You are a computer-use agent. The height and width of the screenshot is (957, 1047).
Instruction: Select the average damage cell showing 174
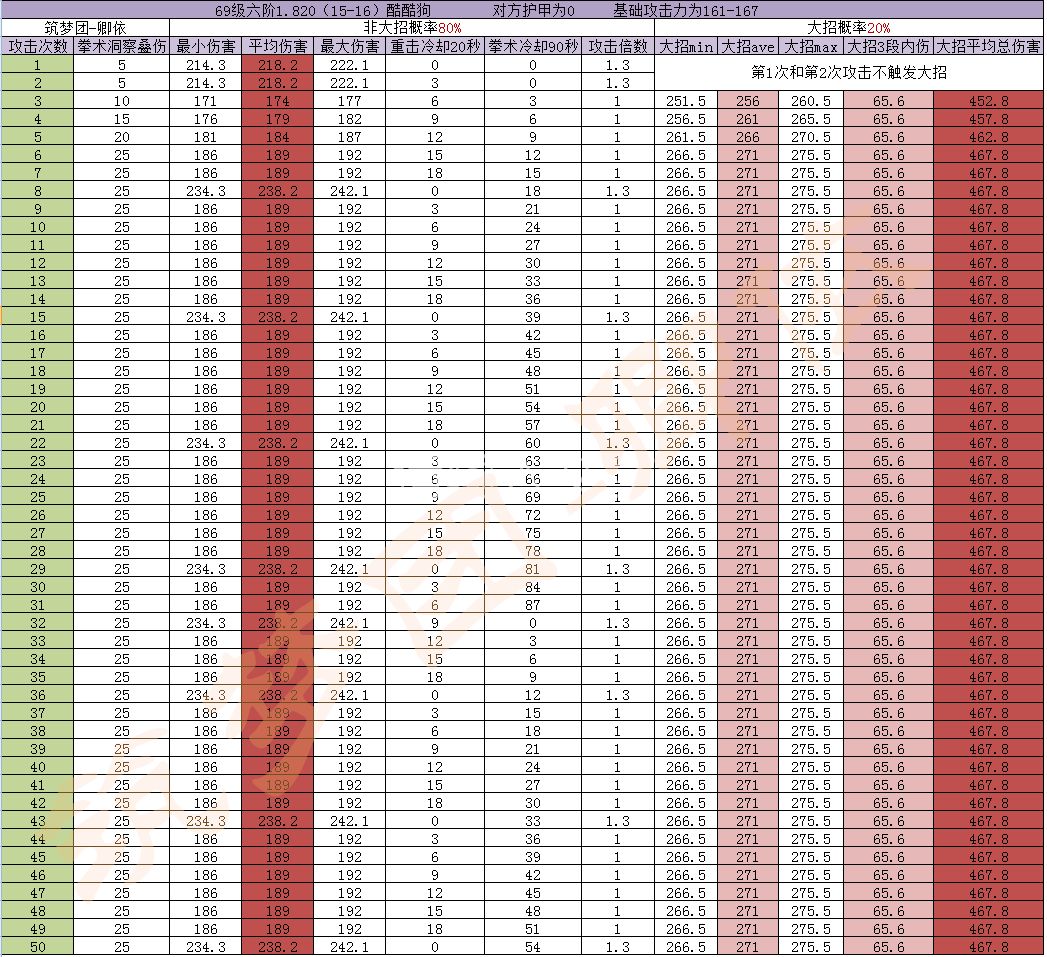277,101
